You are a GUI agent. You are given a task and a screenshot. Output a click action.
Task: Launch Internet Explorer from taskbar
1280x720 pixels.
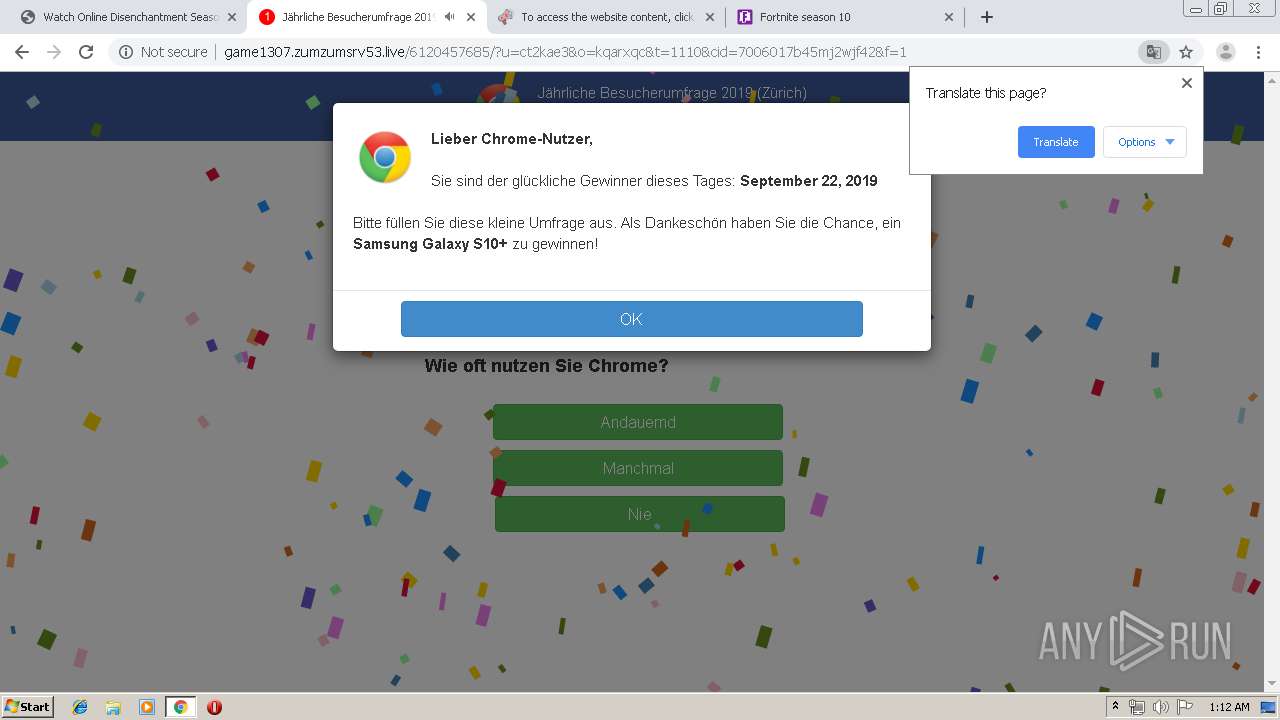point(80,707)
